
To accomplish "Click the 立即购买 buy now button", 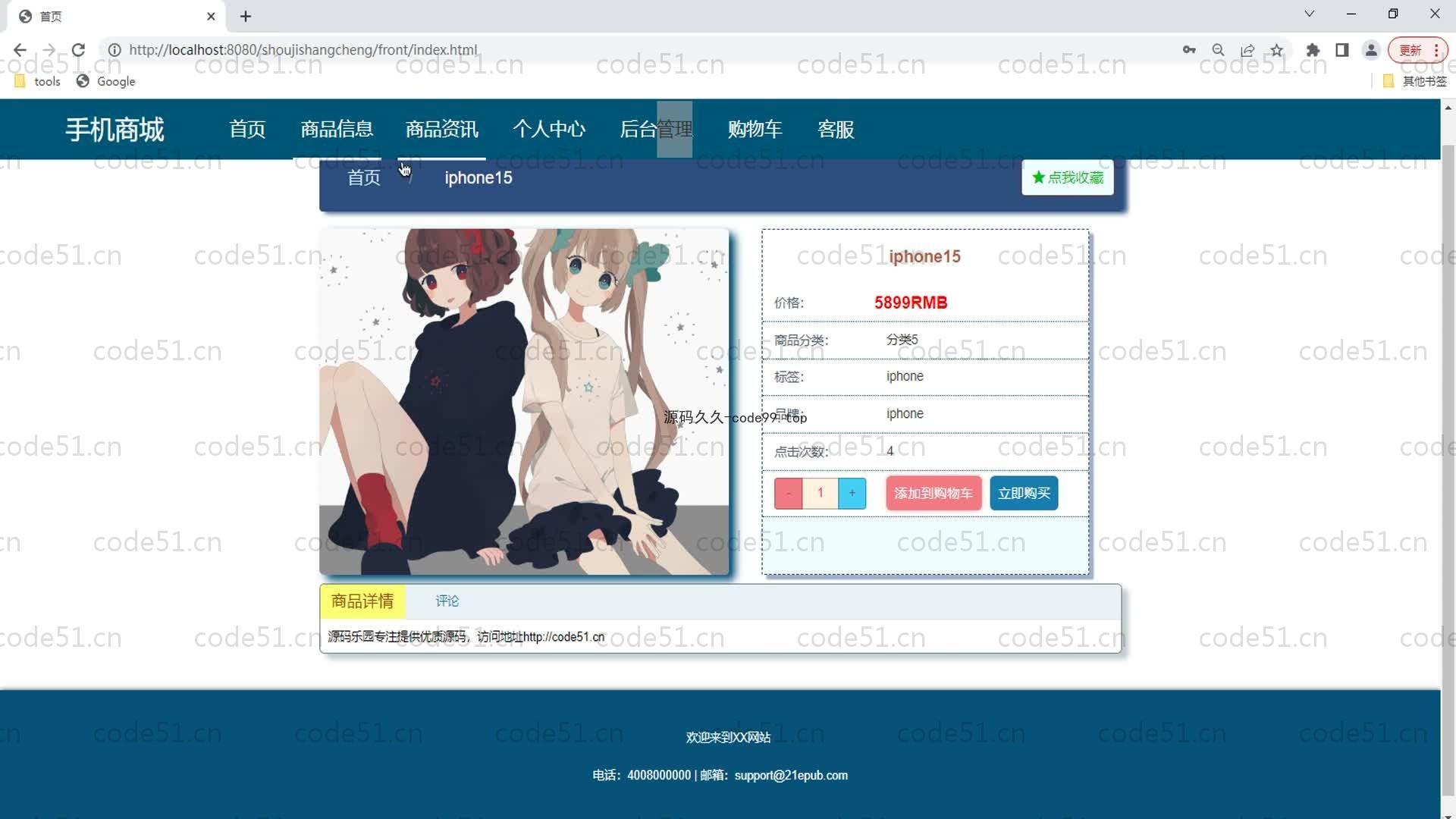I will pos(1024,493).
